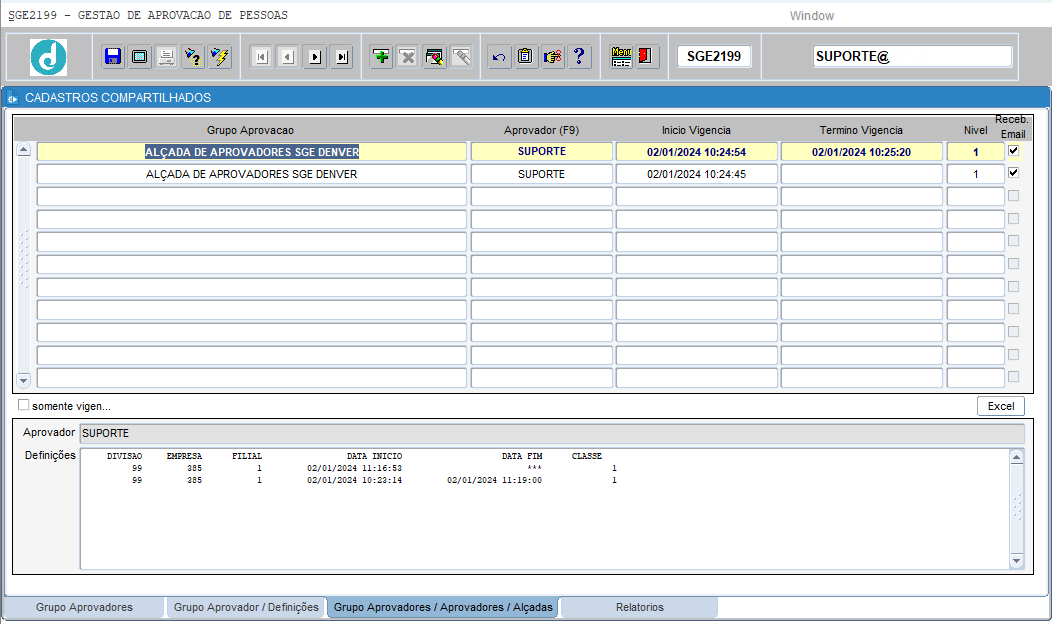Image resolution: width=1052 pixels, height=624 pixels.
Task: Click Aprovador SUPORTE cell in first row
Action: pos(541,152)
